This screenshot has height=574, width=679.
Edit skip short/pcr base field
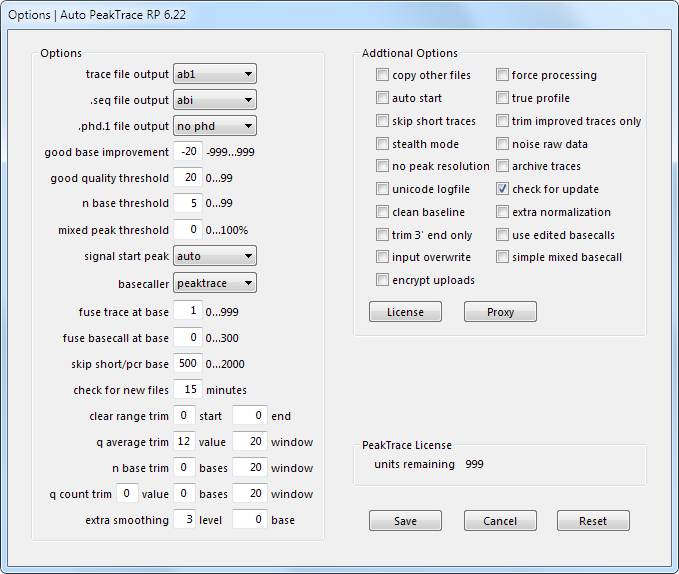tap(188, 363)
